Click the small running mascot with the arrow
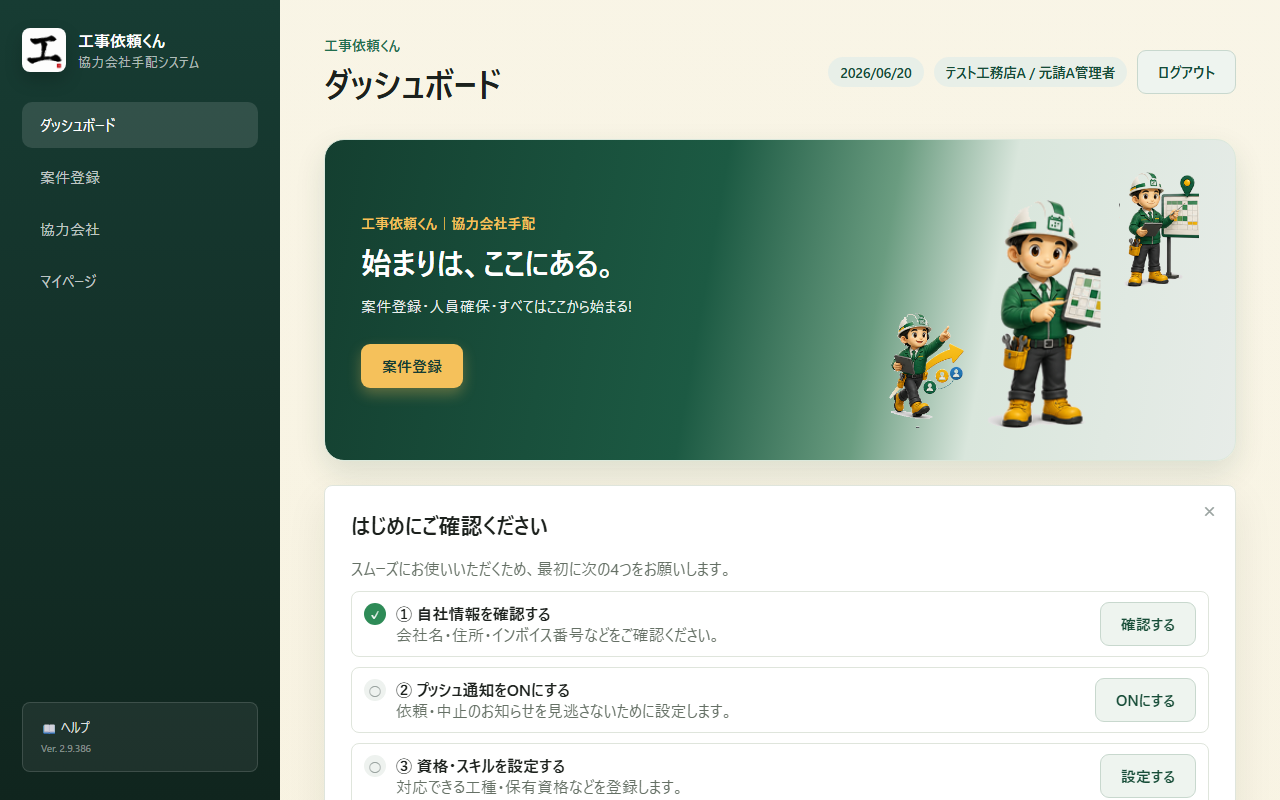Viewport: 1280px width, 800px height. [x=926, y=365]
